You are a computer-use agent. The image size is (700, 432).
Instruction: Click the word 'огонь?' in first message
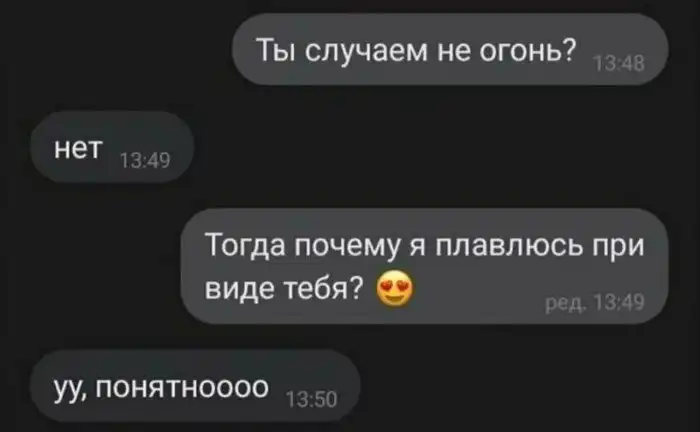click(x=528, y=50)
